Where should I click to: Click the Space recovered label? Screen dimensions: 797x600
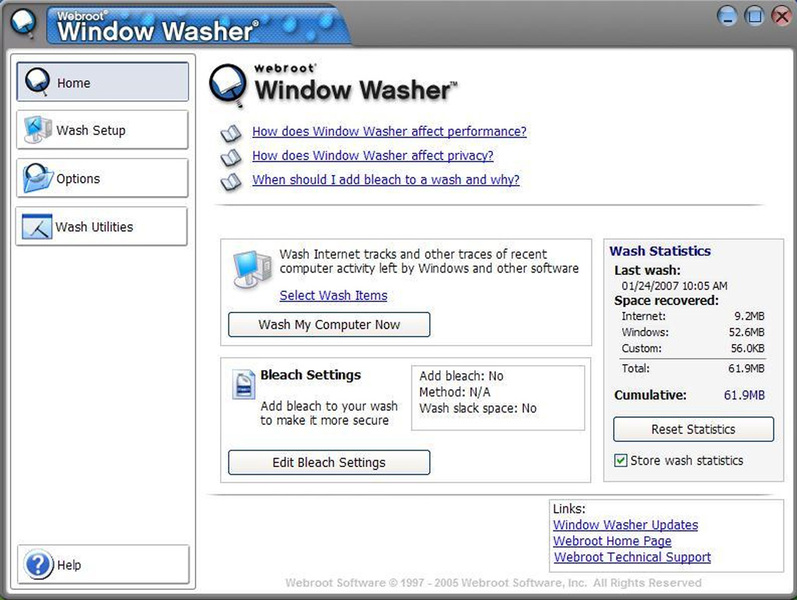(x=666, y=301)
